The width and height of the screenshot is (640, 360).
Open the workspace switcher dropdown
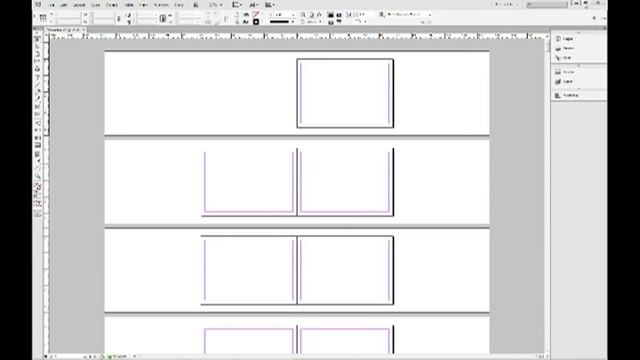506,4
